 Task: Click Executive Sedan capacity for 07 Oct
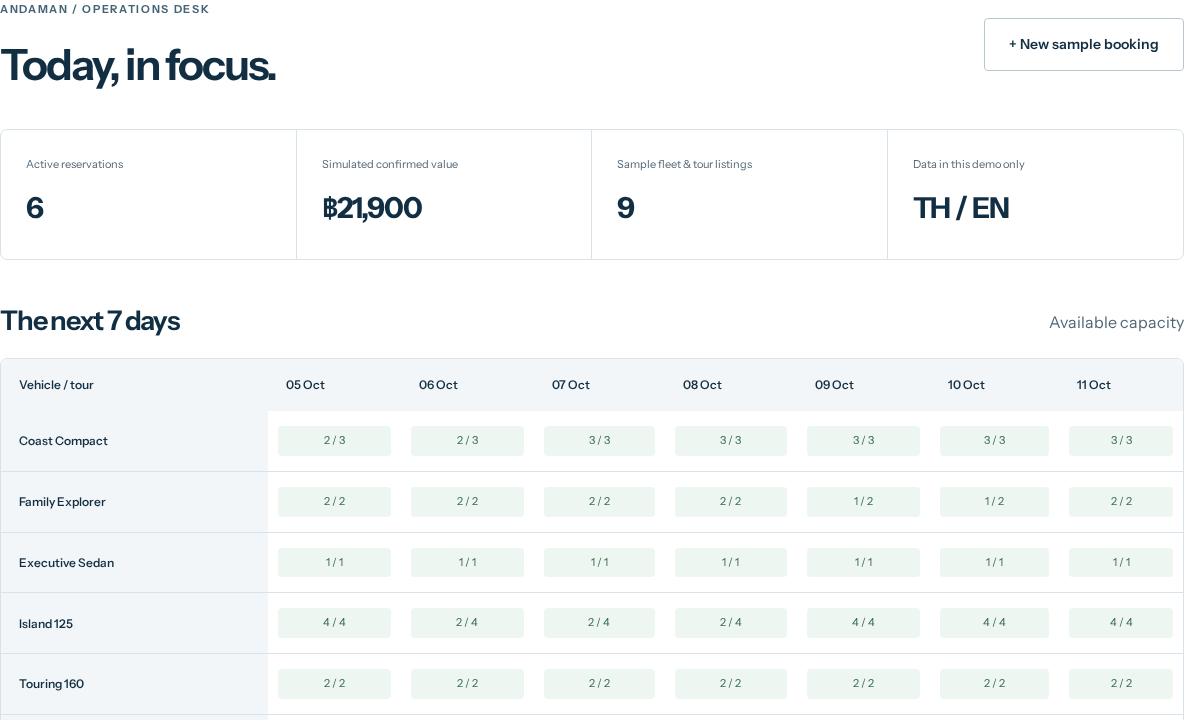pyautogui.click(x=600, y=562)
